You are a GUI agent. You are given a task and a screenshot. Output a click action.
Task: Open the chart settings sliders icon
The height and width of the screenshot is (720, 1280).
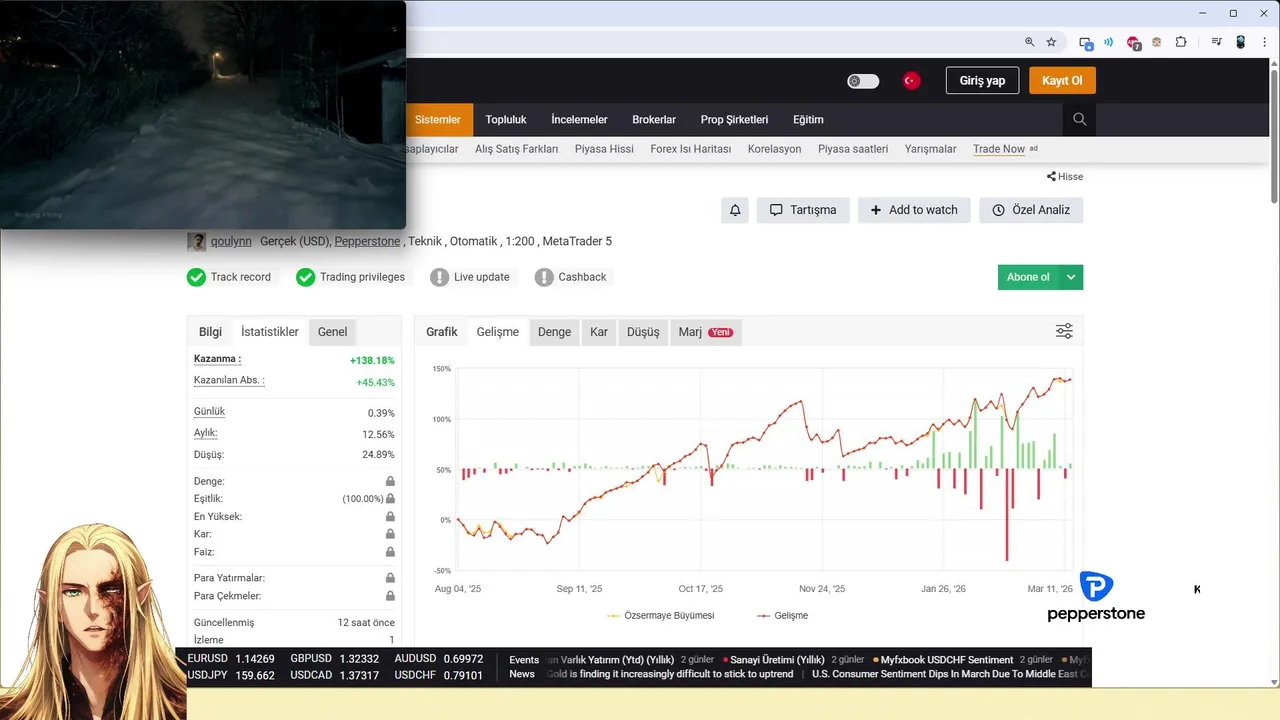[1064, 331]
